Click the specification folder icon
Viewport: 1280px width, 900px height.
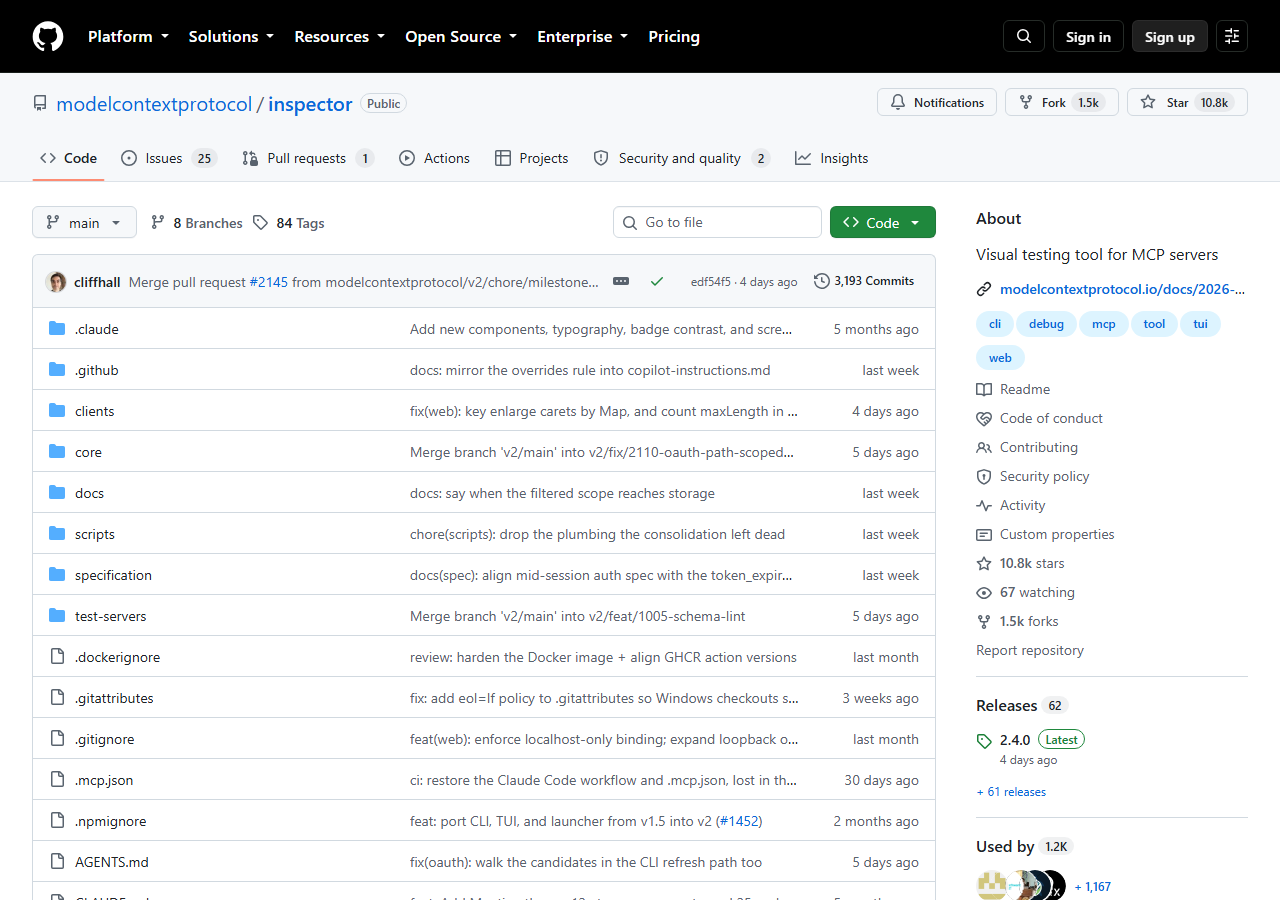tap(57, 575)
